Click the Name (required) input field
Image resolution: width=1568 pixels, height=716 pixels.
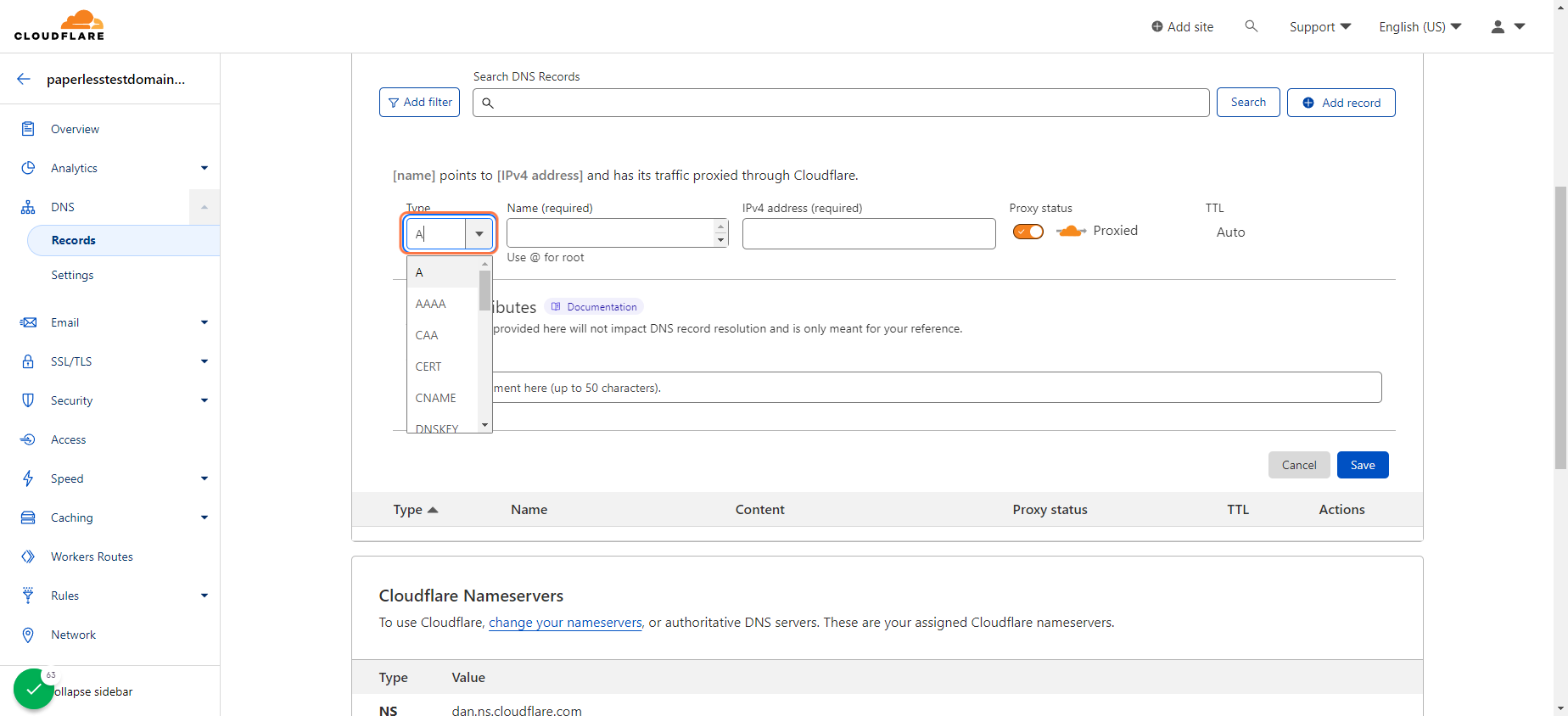[617, 233]
